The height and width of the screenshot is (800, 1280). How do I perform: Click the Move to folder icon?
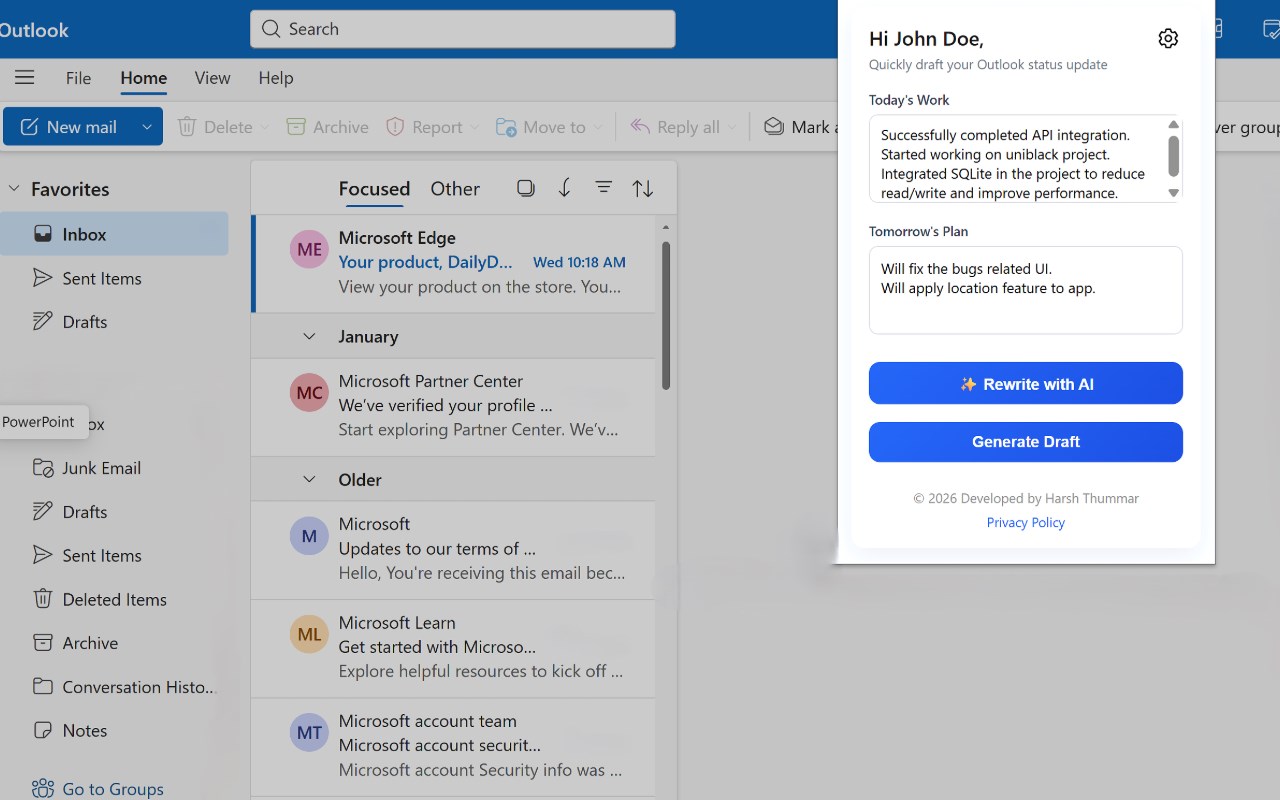506,127
